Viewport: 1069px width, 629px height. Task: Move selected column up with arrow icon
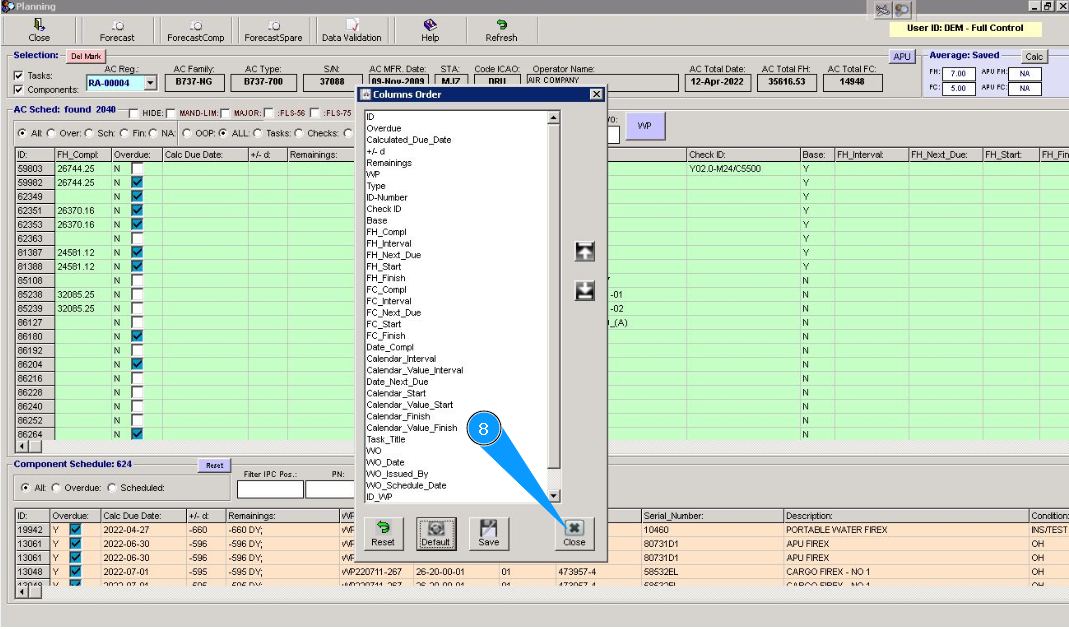point(585,252)
